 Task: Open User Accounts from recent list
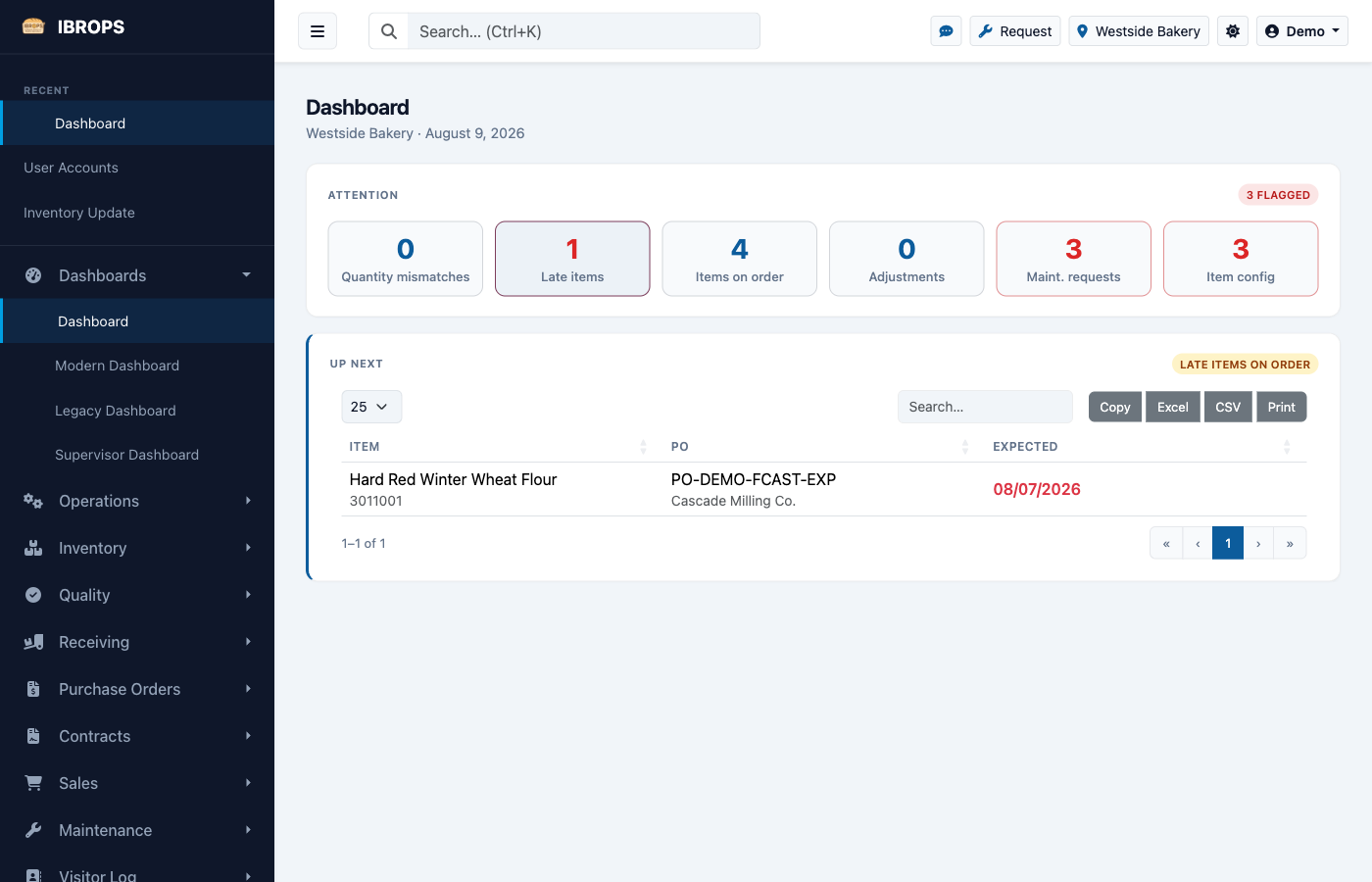tap(137, 168)
